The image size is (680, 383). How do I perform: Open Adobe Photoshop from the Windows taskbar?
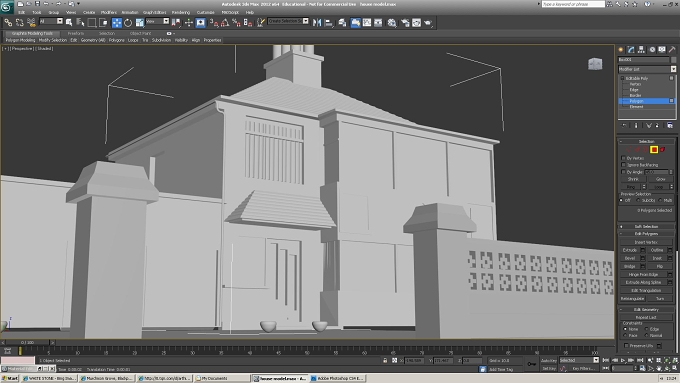[337, 379]
